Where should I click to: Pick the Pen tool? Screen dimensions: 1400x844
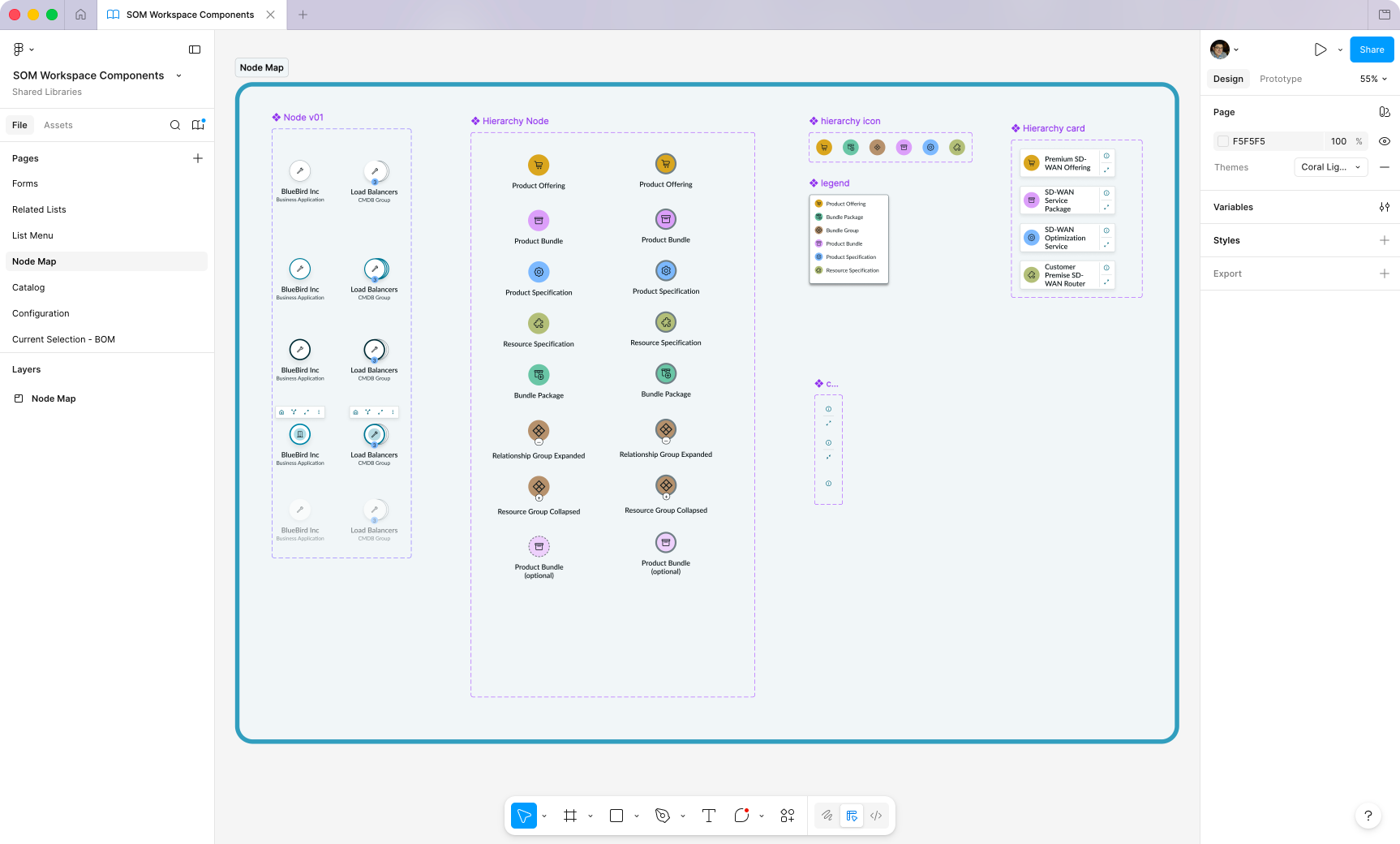click(x=663, y=816)
